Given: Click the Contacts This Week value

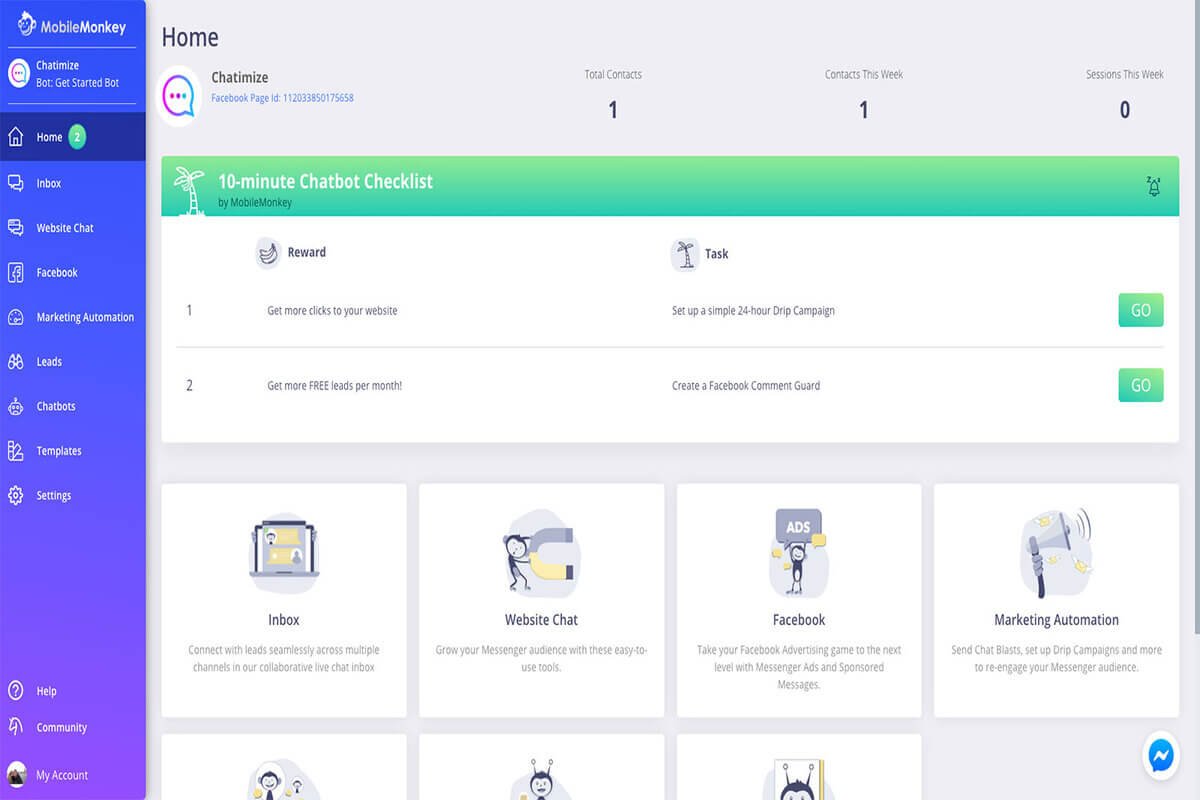Looking at the screenshot, I should (x=864, y=110).
